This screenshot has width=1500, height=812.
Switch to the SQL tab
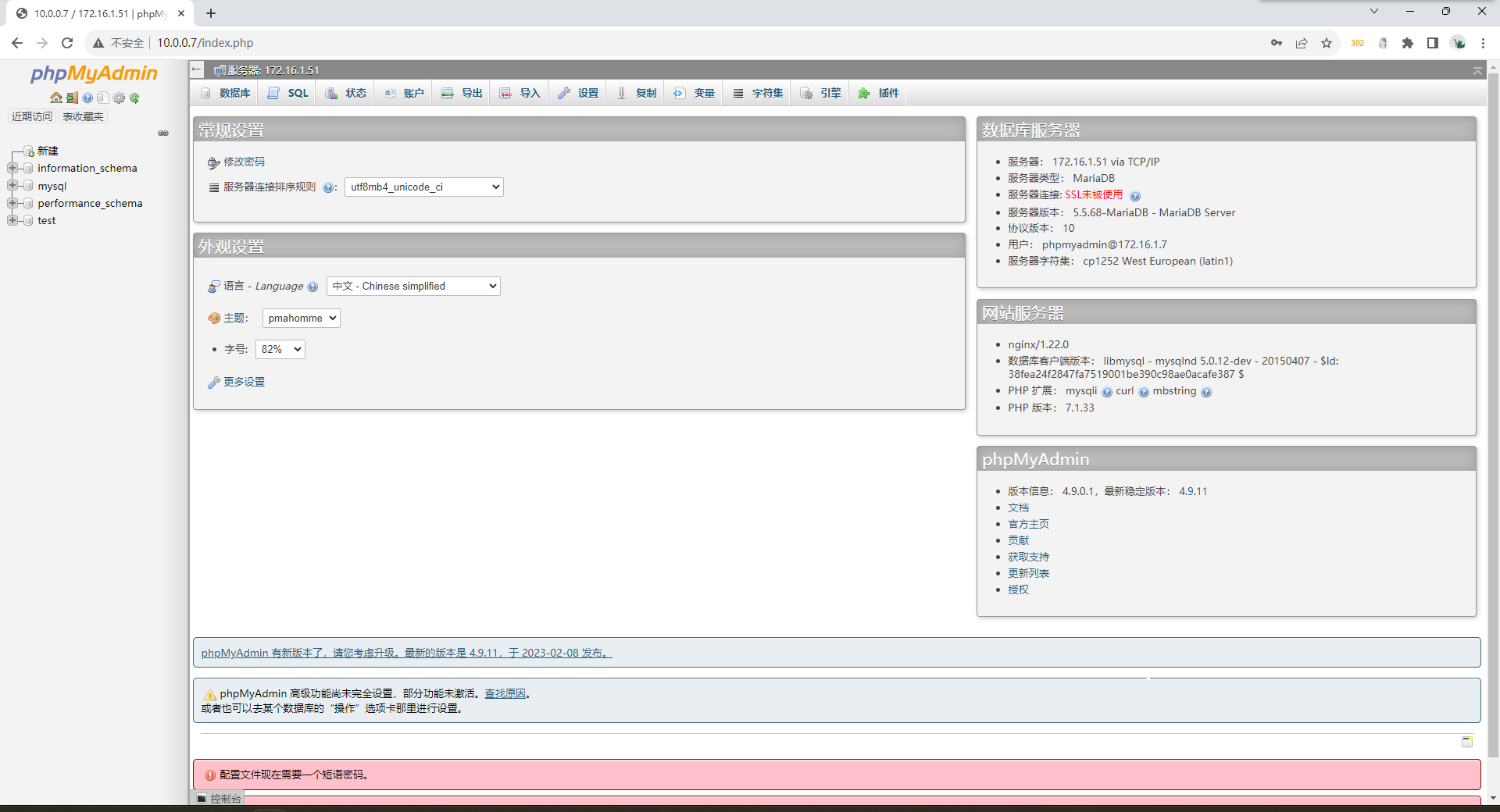coord(287,93)
